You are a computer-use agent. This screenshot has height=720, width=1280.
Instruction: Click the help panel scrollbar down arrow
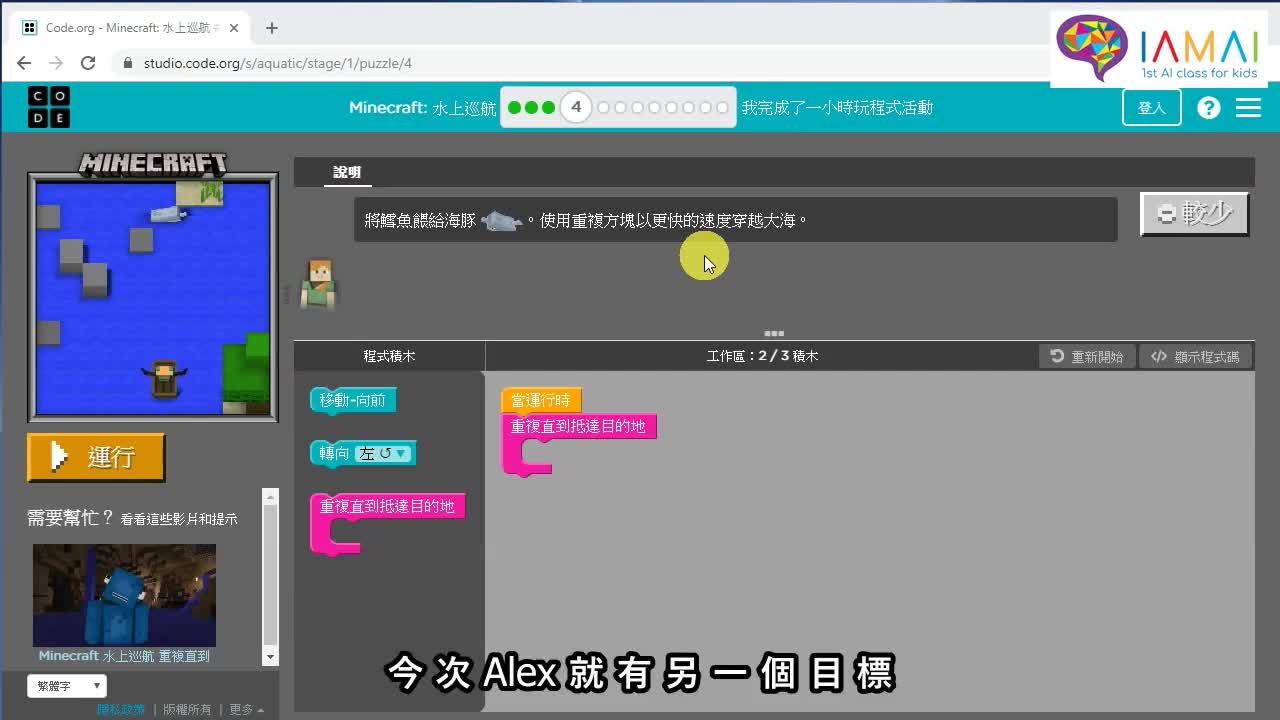pos(270,657)
